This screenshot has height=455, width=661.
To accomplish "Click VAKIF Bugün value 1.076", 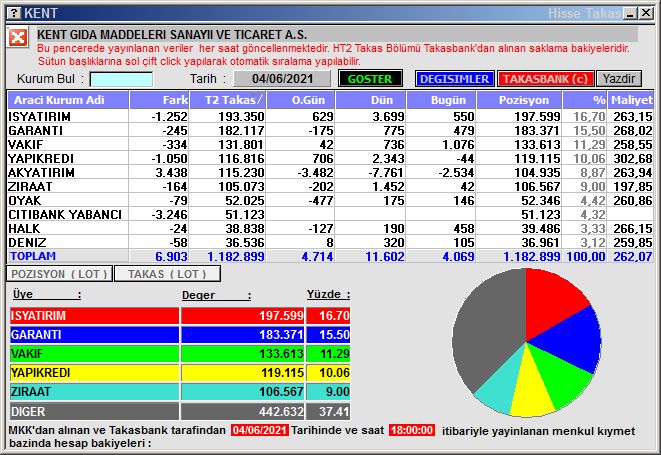I will [x=458, y=145].
